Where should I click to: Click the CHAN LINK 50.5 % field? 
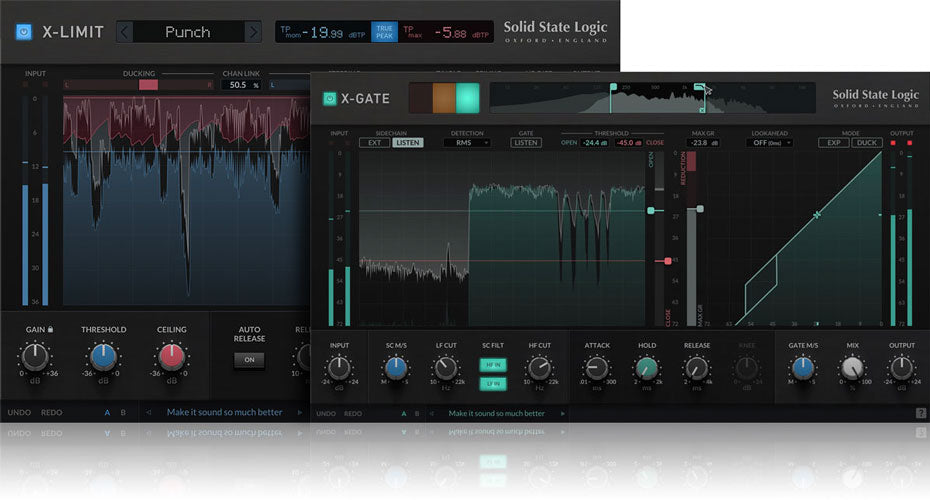(241, 85)
